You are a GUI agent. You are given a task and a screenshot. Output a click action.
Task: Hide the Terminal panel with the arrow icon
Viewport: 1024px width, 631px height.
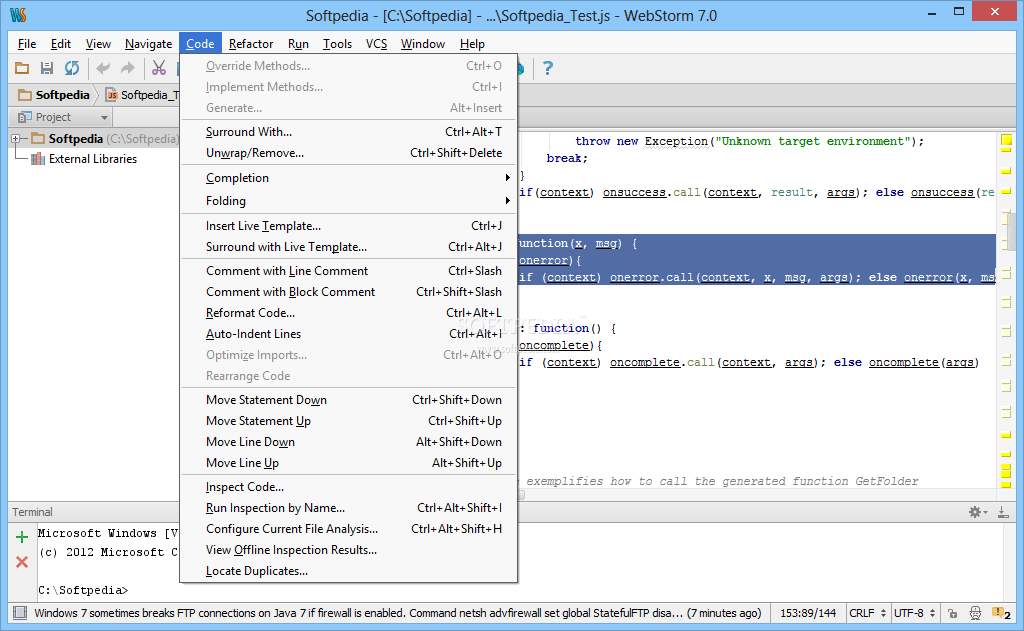(1003, 512)
